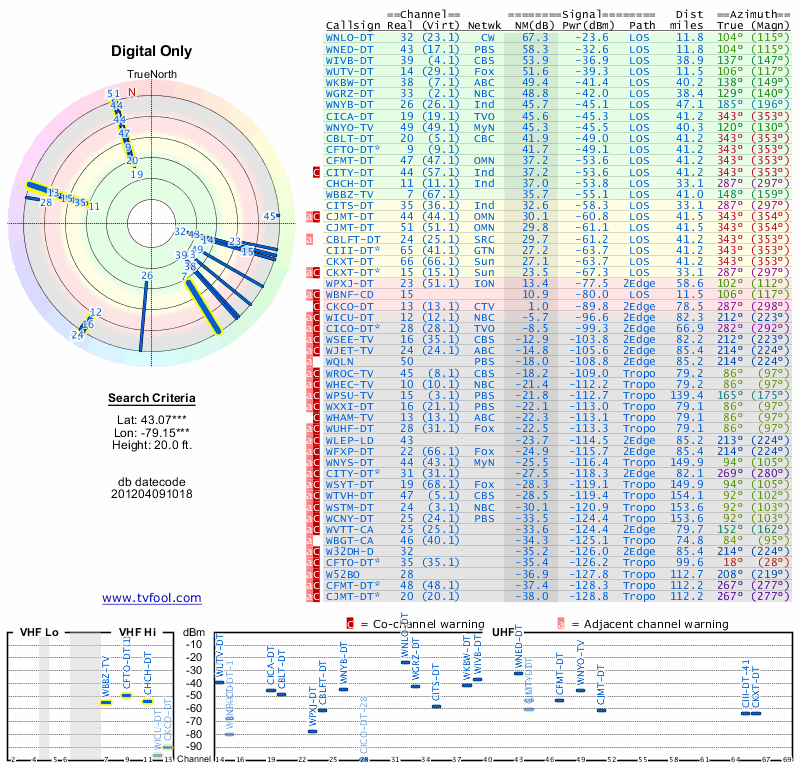
Task: Click the pink 'a' adjacent channel legend icon
Action: [x=561, y=624]
